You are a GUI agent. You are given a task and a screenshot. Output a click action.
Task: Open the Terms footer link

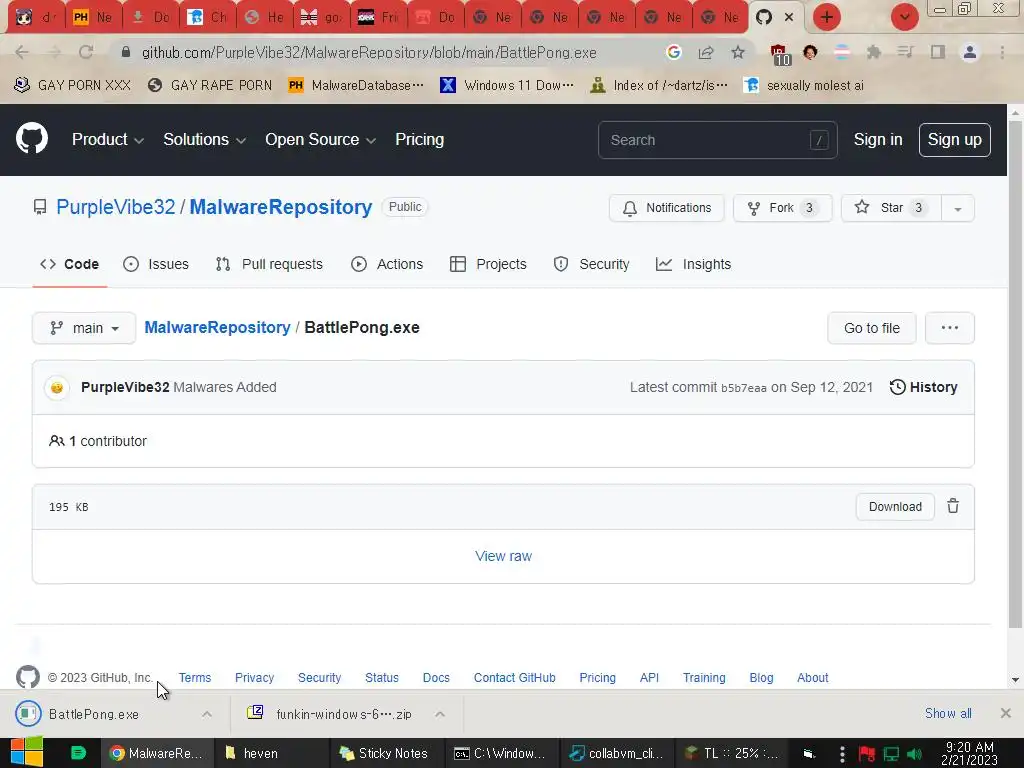click(195, 677)
